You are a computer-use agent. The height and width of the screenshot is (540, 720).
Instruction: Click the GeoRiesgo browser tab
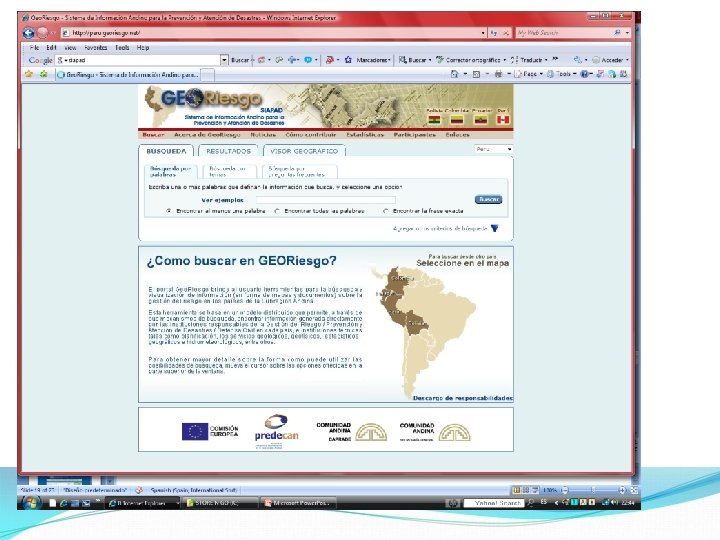128,74
